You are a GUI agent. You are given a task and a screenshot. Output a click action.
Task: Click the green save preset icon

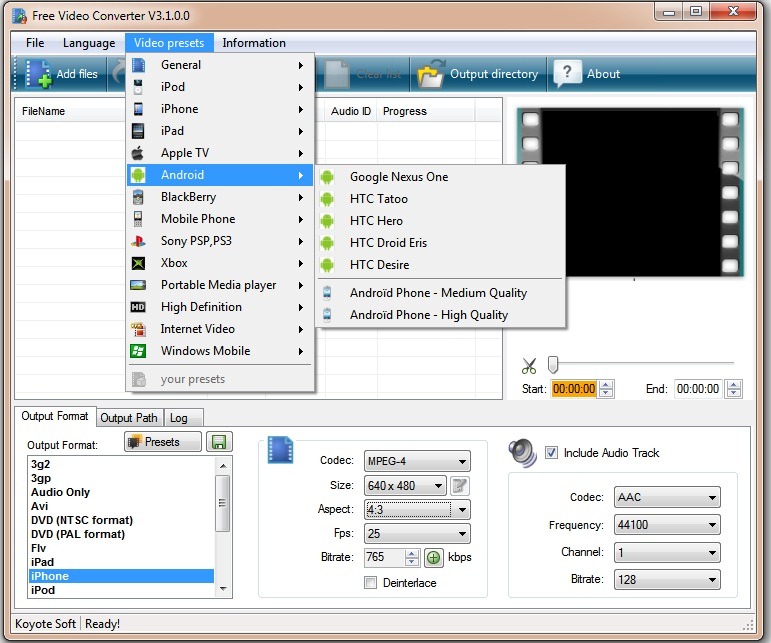click(219, 442)
